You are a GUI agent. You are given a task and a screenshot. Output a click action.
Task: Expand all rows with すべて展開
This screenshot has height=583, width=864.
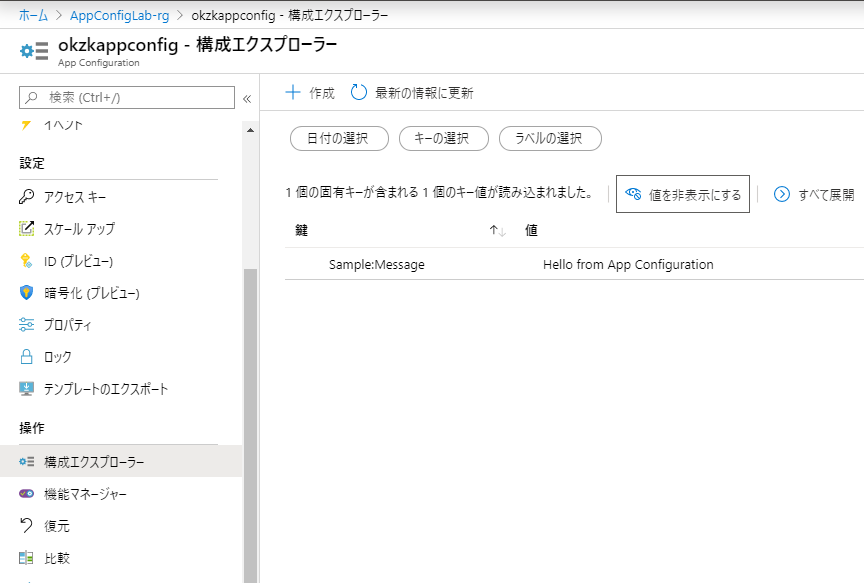pyautogui.click(x=814, y=194)
